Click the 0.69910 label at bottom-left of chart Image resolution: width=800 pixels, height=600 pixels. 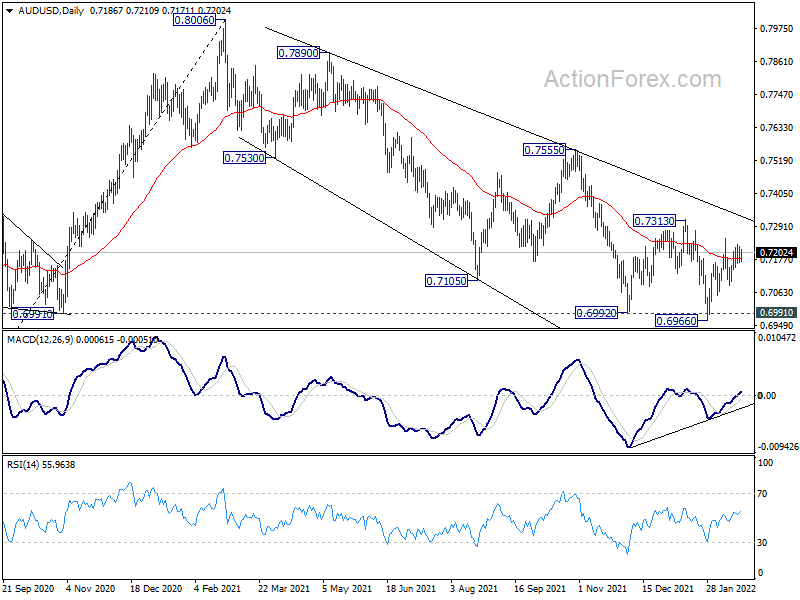[32, 314]
